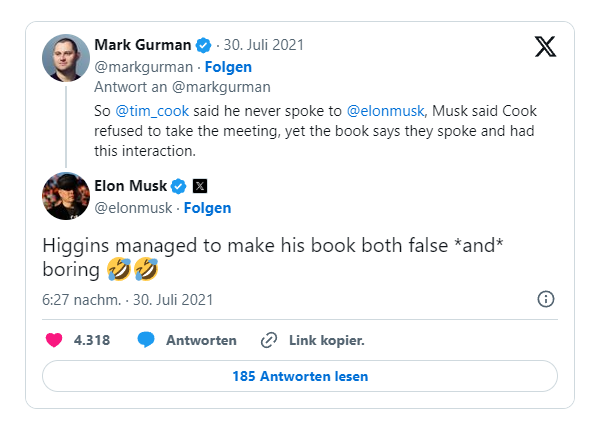Click the heart like icon
606x423 pixels.
click(54, 340)
